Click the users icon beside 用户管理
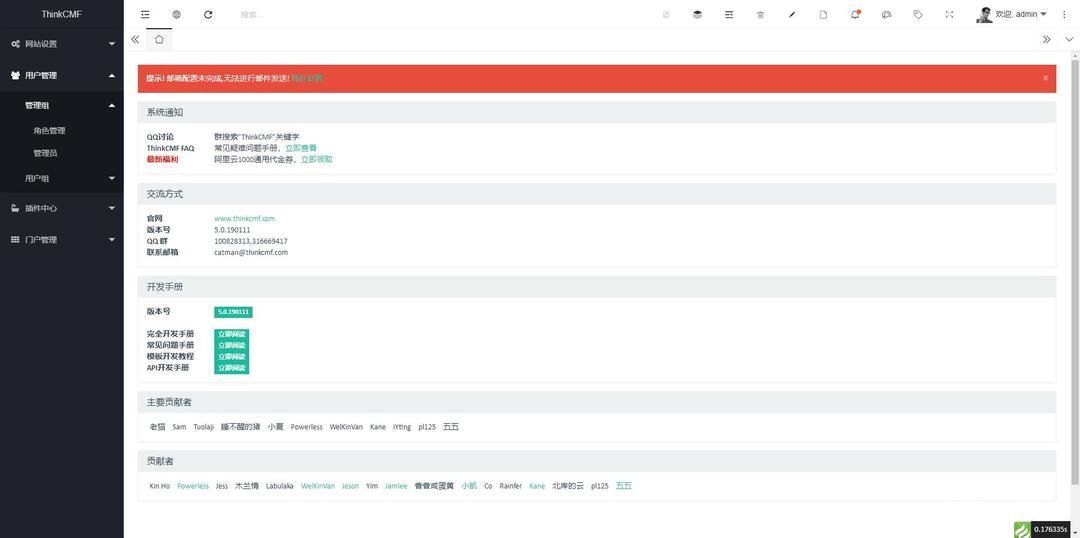This screenshot has height=538, width=1080. coord(15,76)
